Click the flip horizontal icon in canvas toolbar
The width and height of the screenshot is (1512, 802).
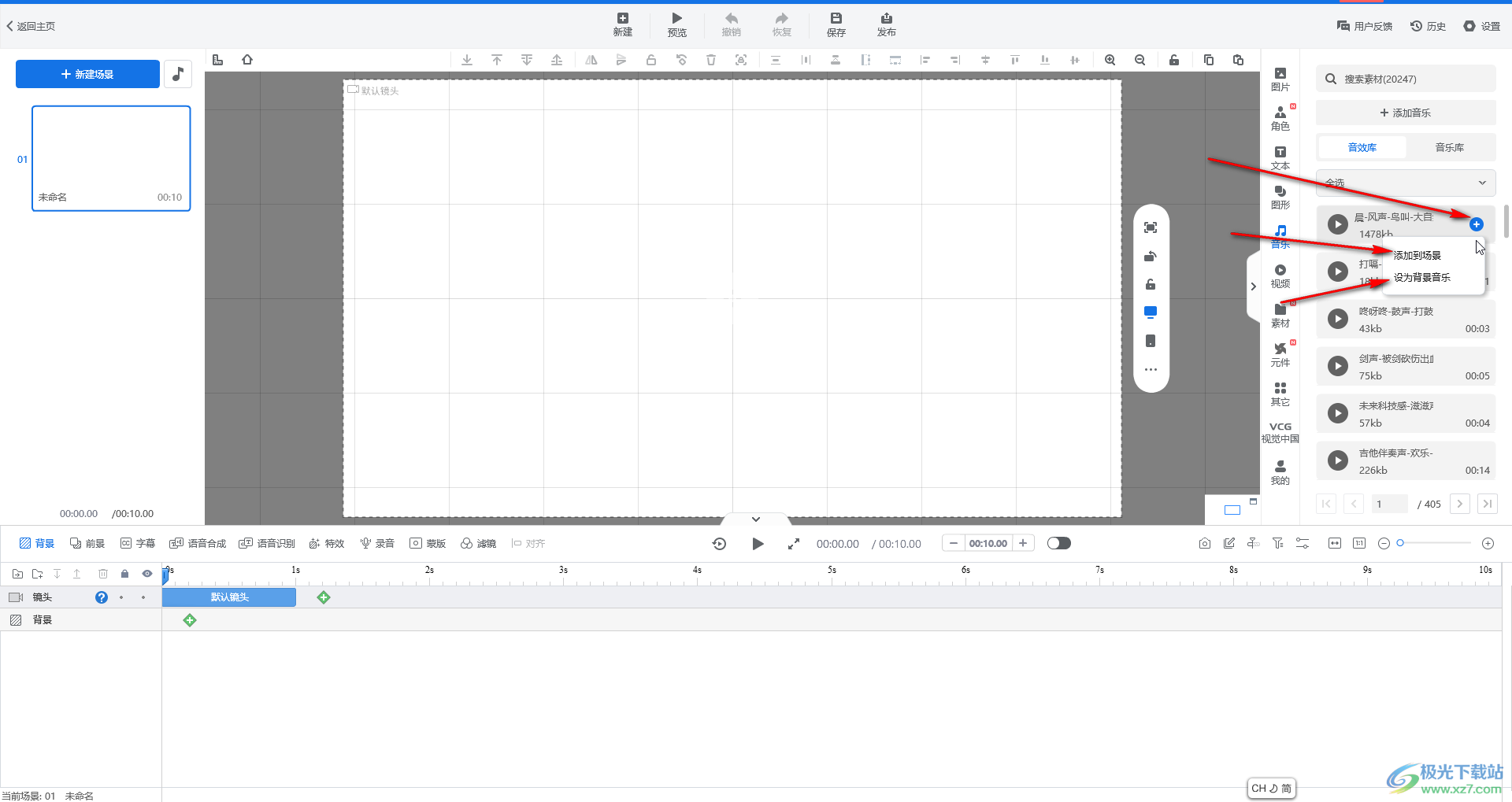click(591, 60)
